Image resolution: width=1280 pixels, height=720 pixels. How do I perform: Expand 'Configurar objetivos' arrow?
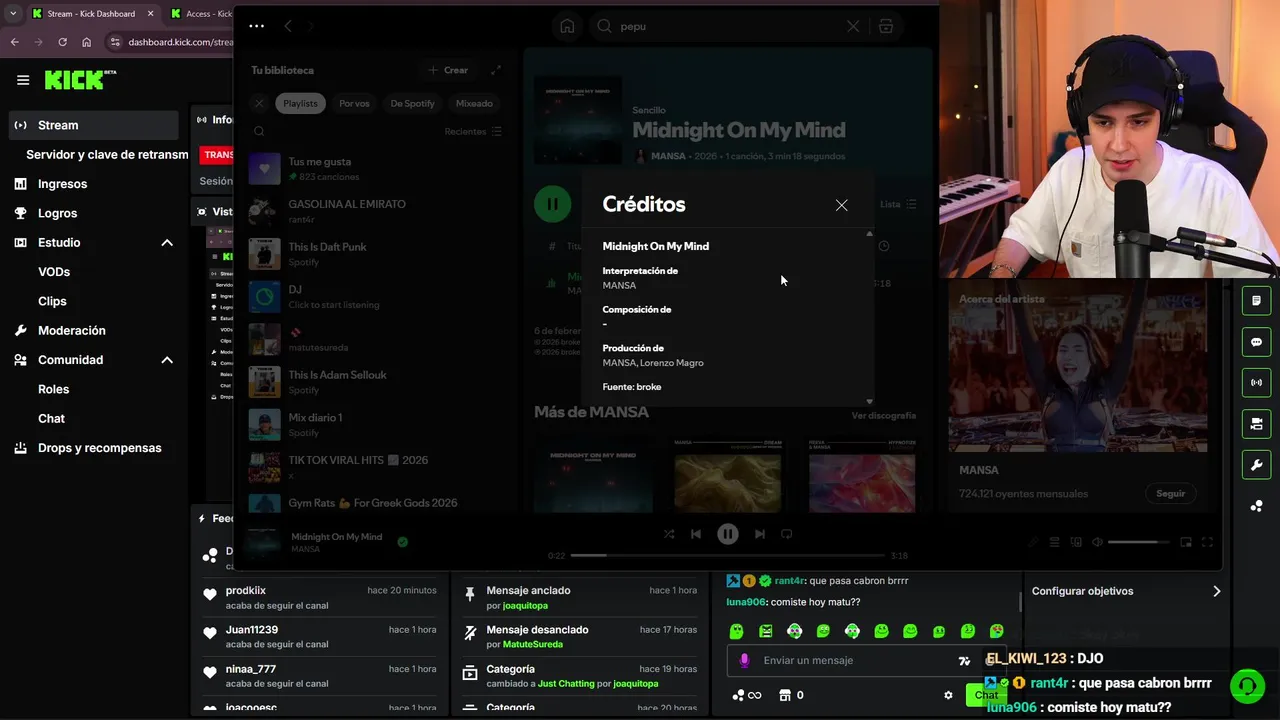point(1216,591)
